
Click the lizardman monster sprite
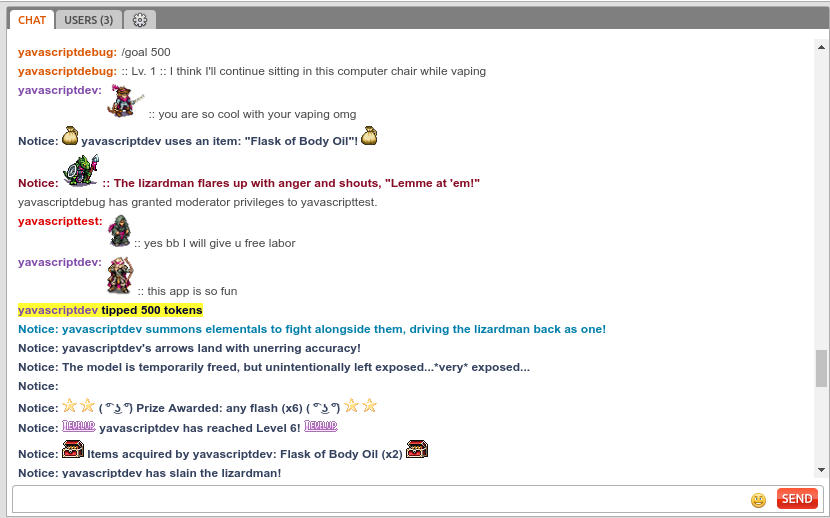tap(80, 171)
